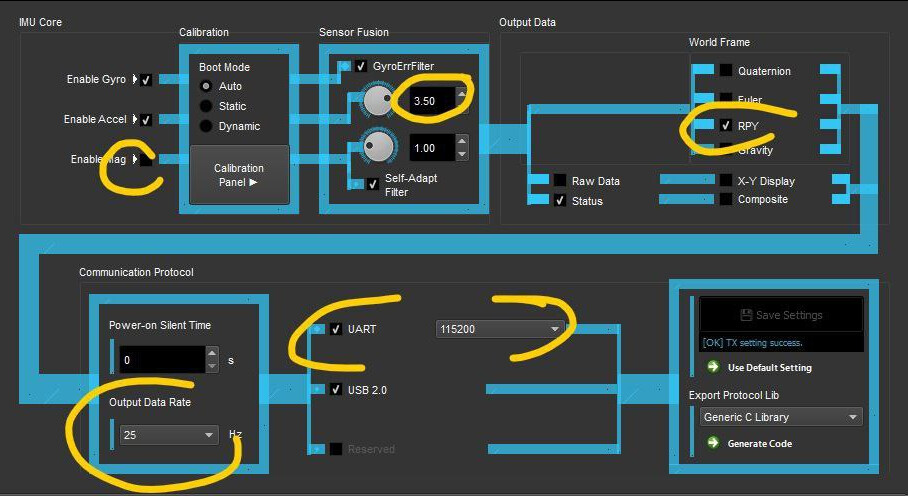Increase the GyroErrFilter 3.50 value with up arrow
The height and width of the screenshot is (496, 908).
click(461, 95)
